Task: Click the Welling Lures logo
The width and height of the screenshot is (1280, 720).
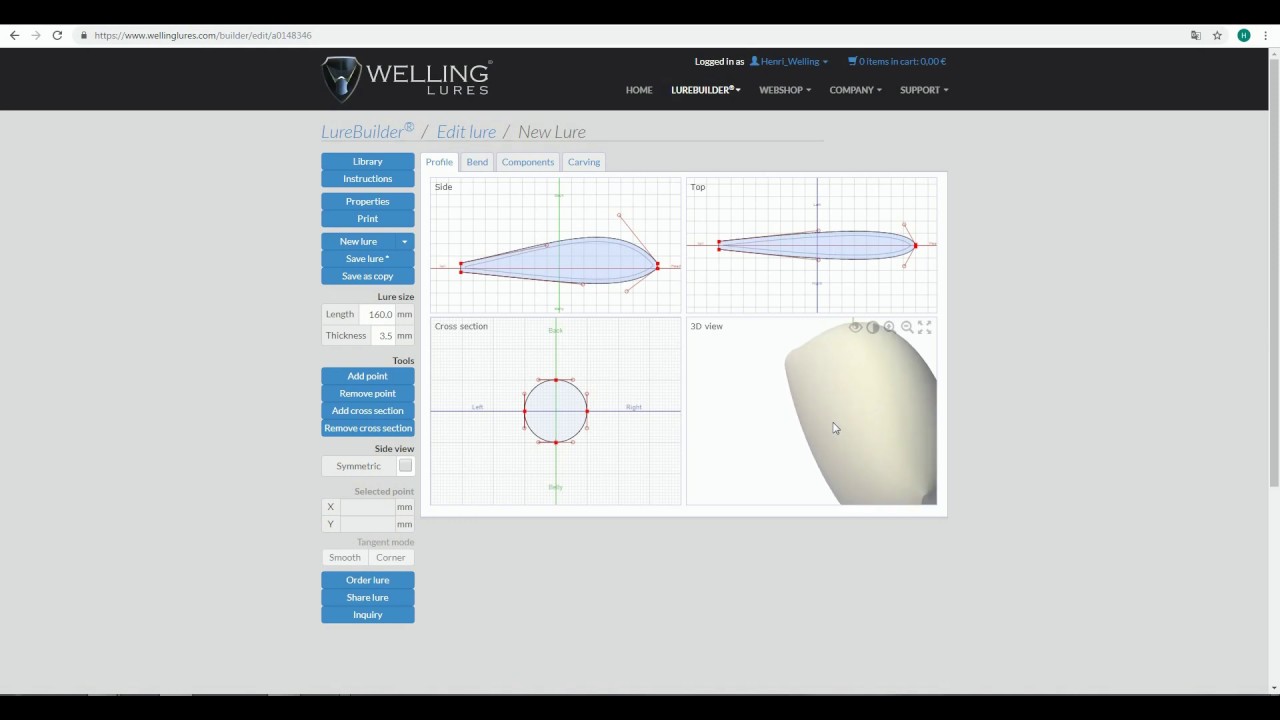Action: pos(406,79)
